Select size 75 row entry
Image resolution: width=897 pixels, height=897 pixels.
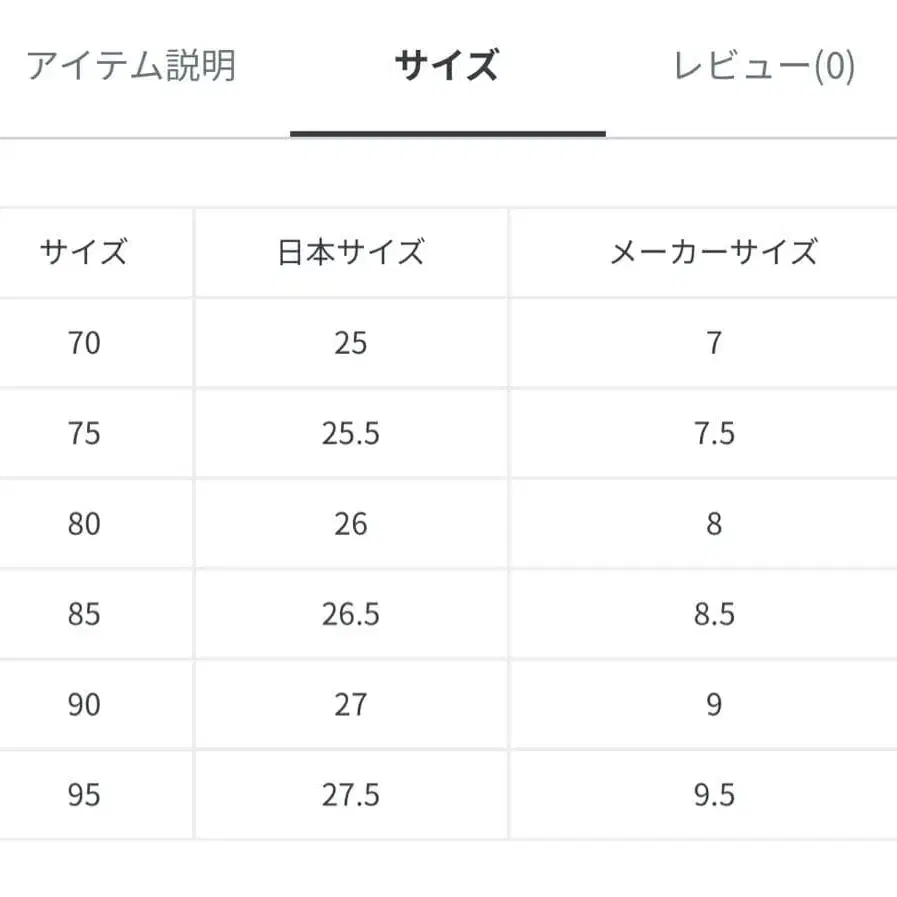coord(85,433)
